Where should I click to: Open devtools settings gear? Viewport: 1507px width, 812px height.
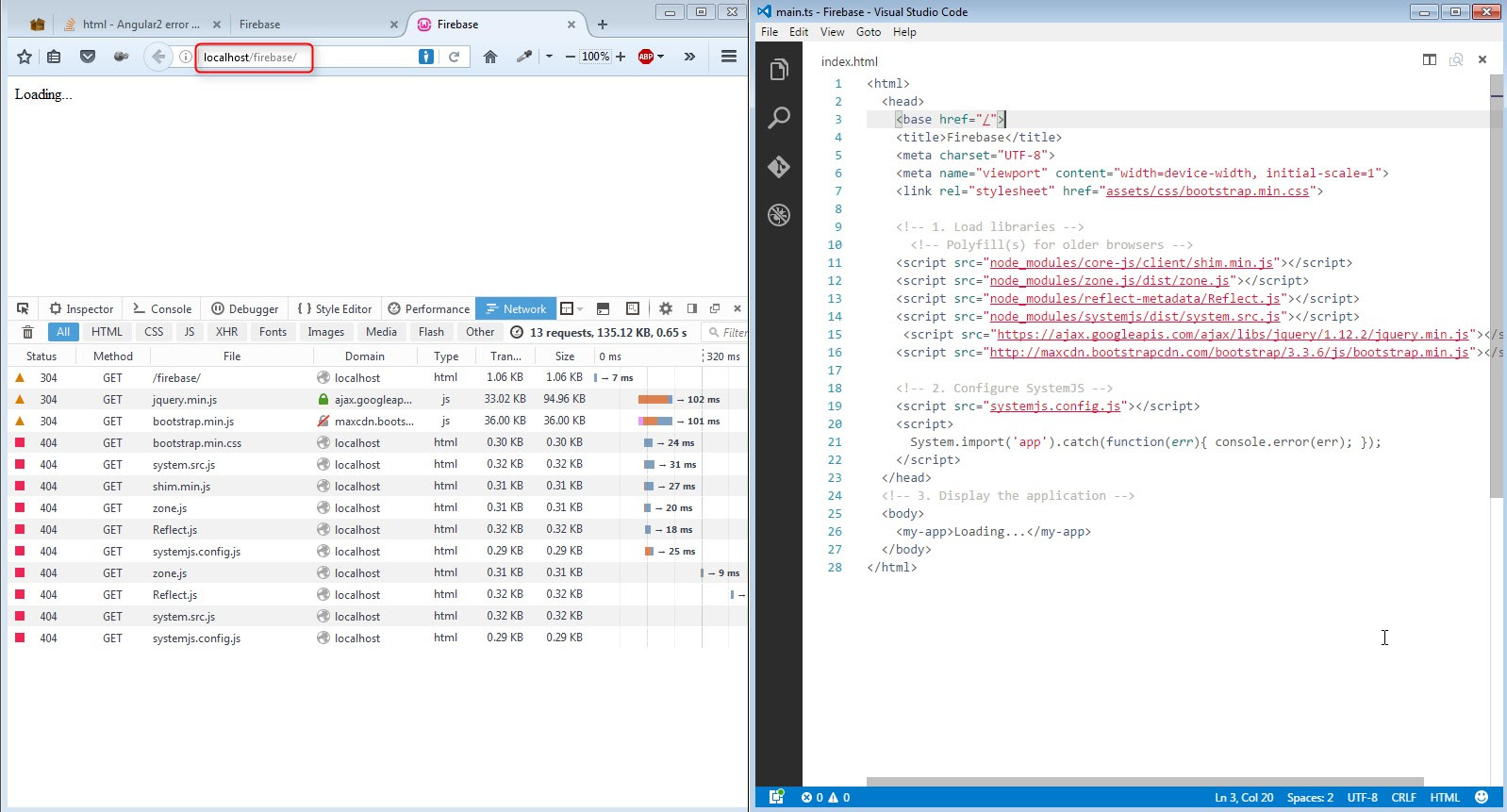[x=666, y=308]
